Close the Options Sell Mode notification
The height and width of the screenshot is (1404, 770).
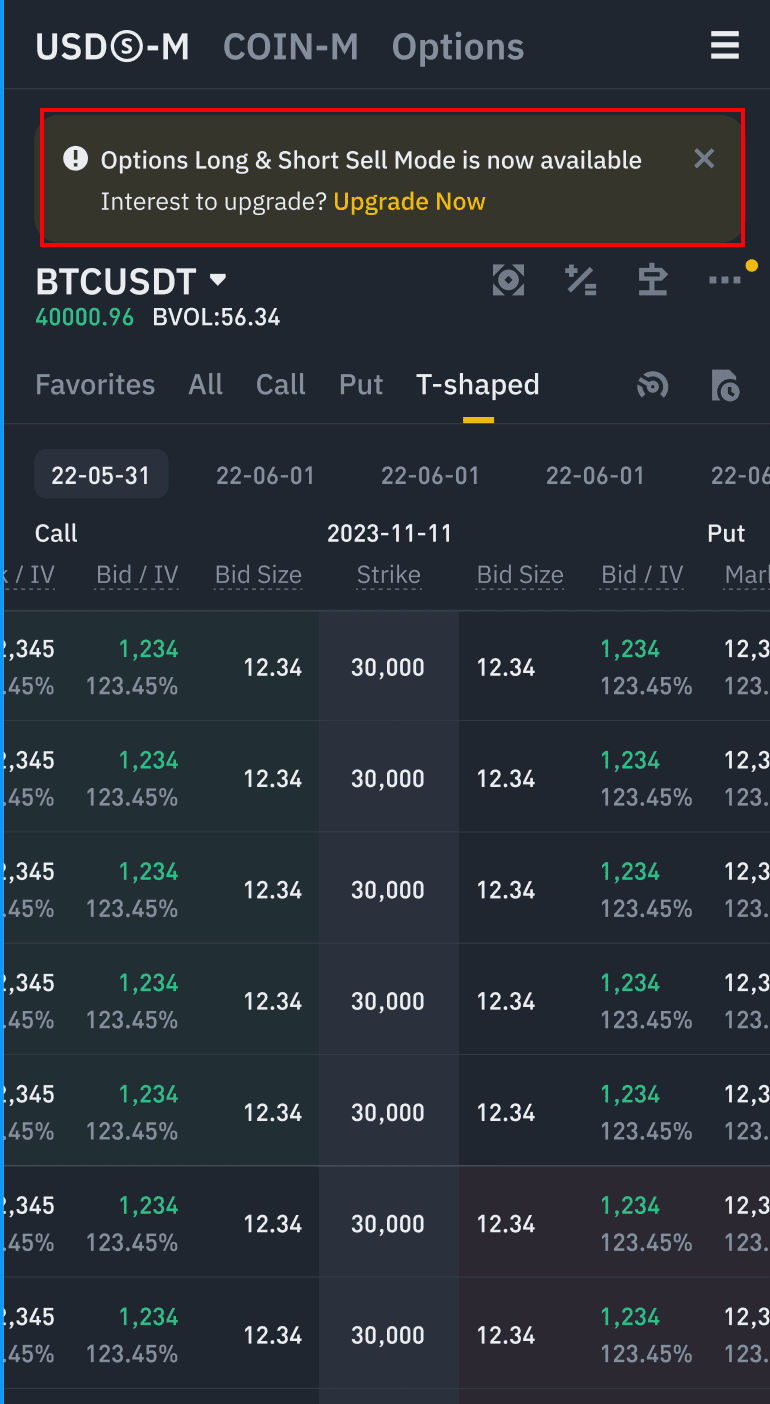704,158
